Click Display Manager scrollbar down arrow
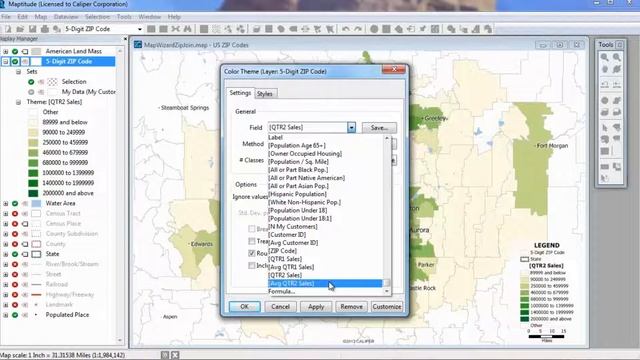 [x=120, y=340]
